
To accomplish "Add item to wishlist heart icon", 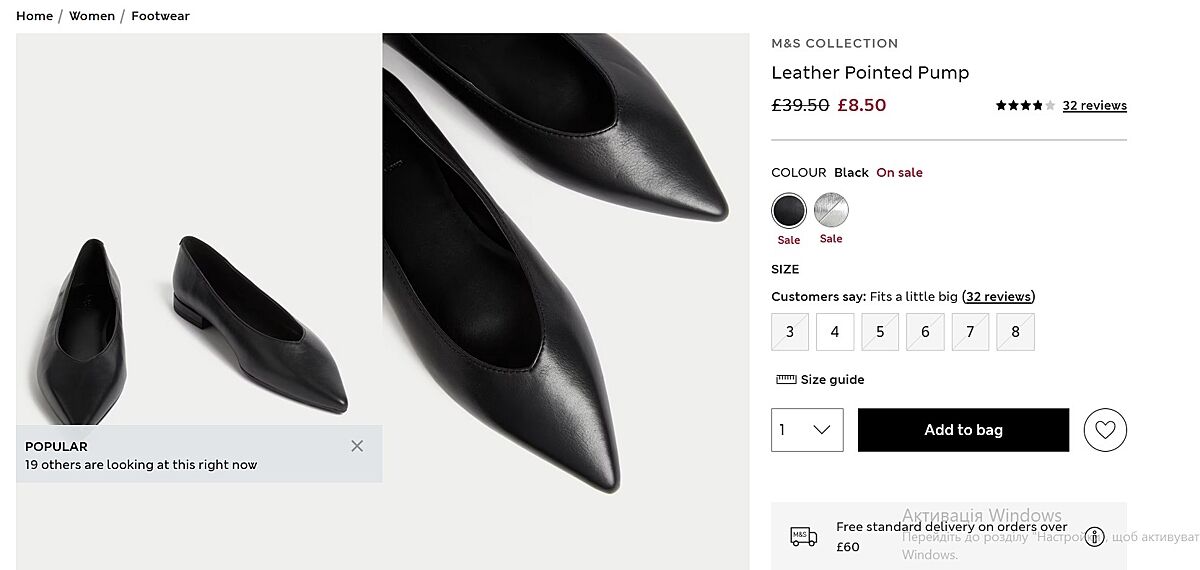I will (x=1105, y=430).
